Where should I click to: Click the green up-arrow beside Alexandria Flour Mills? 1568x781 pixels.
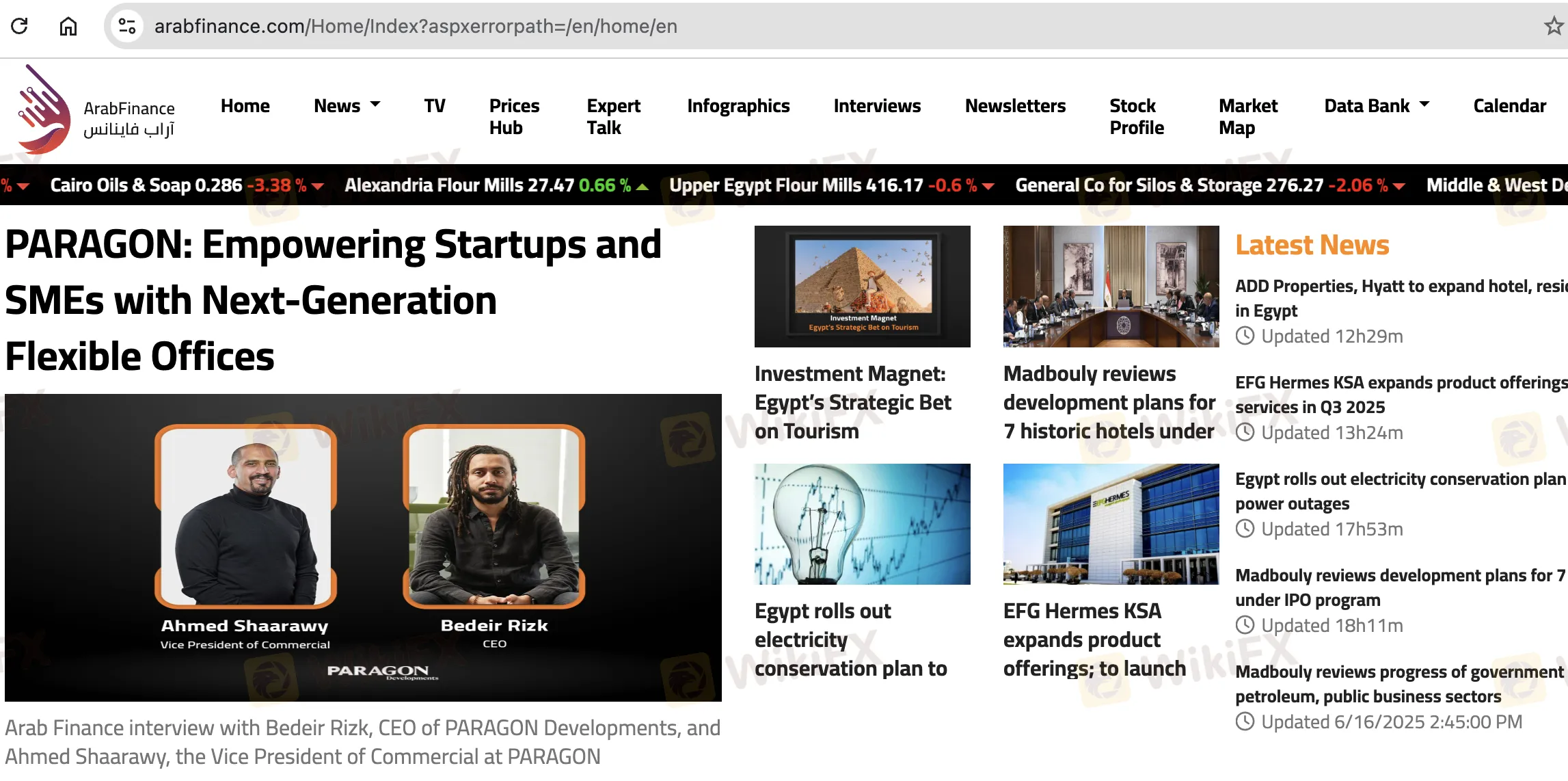(641, 185)
